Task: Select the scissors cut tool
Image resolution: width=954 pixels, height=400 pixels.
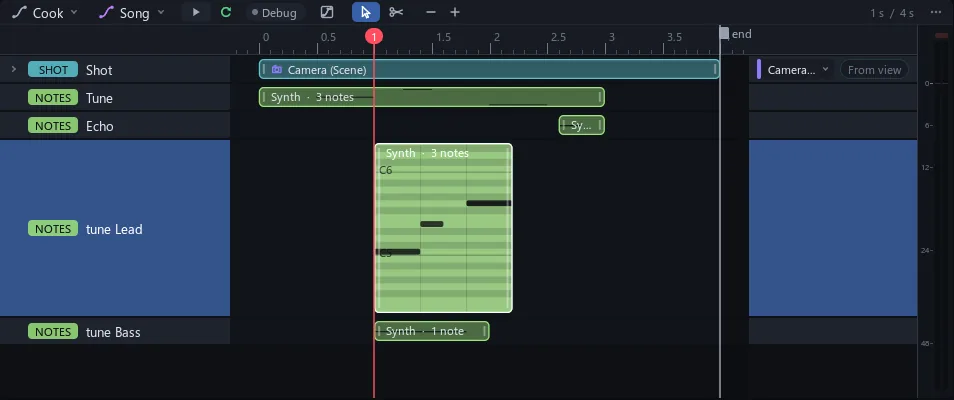Action: (x=396, y=12)
